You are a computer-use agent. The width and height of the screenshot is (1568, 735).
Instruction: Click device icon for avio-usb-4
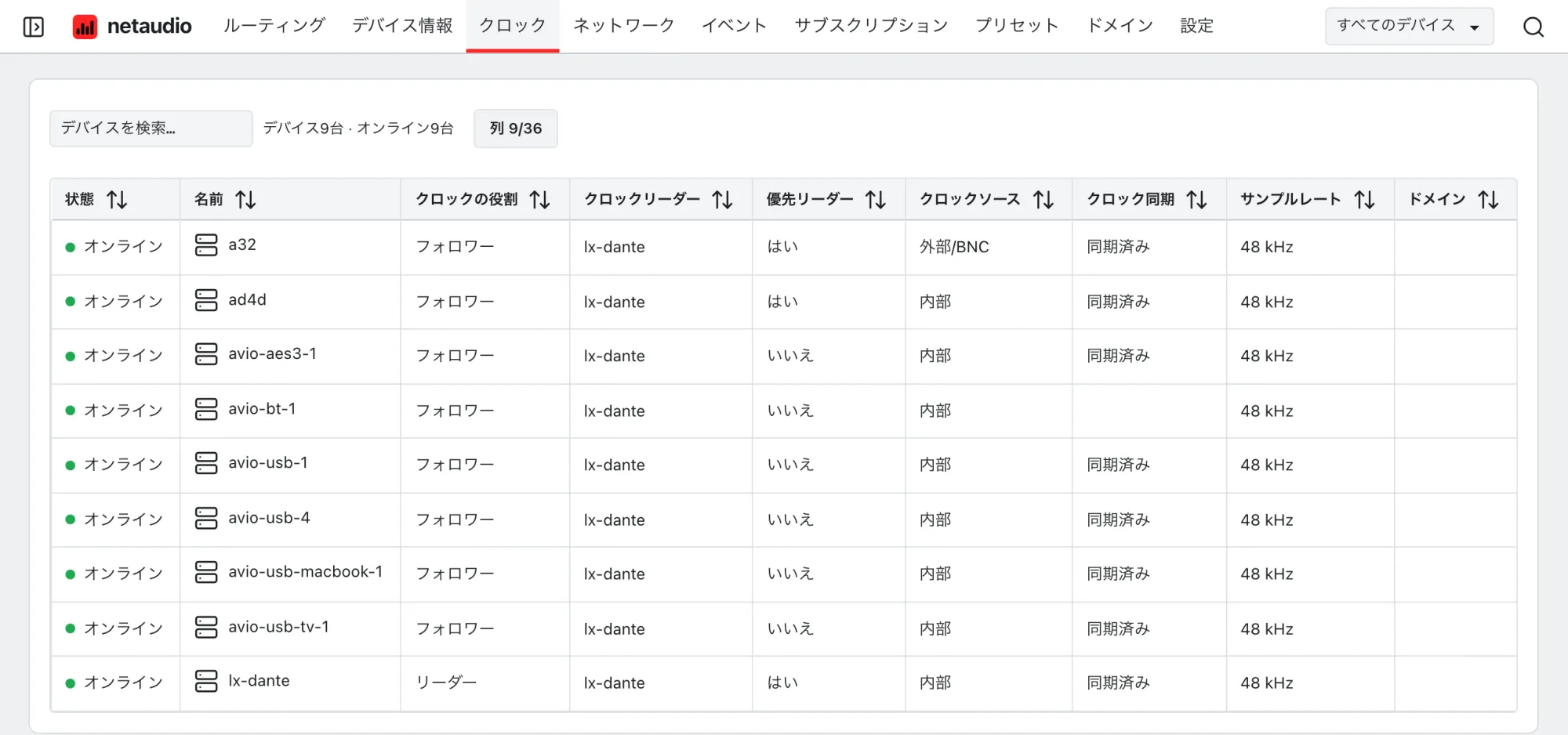[206, 518]
